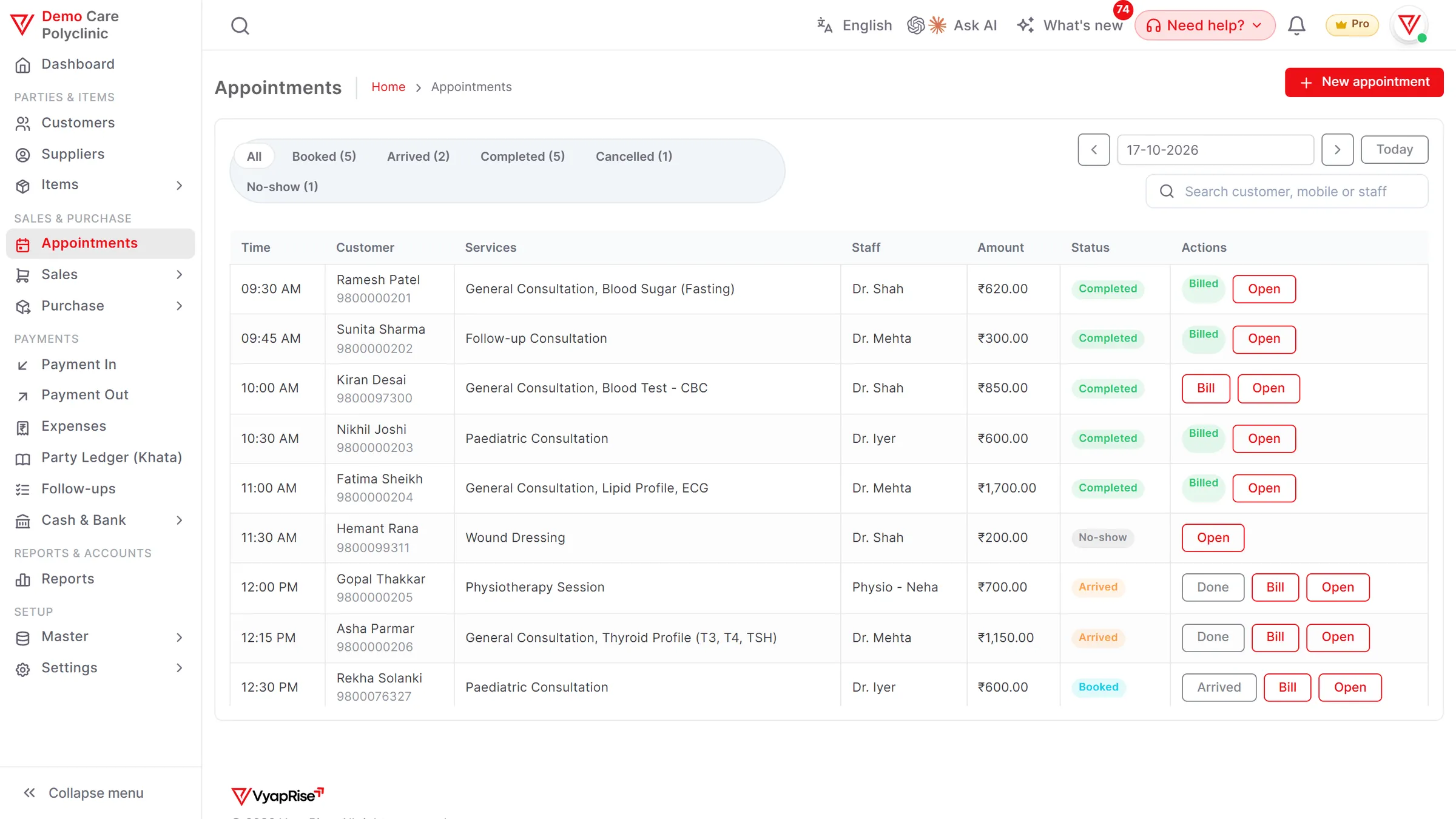The image size is (1456, 819).
Task: Click the Reports bar chart icon
Action: (22, 580)
